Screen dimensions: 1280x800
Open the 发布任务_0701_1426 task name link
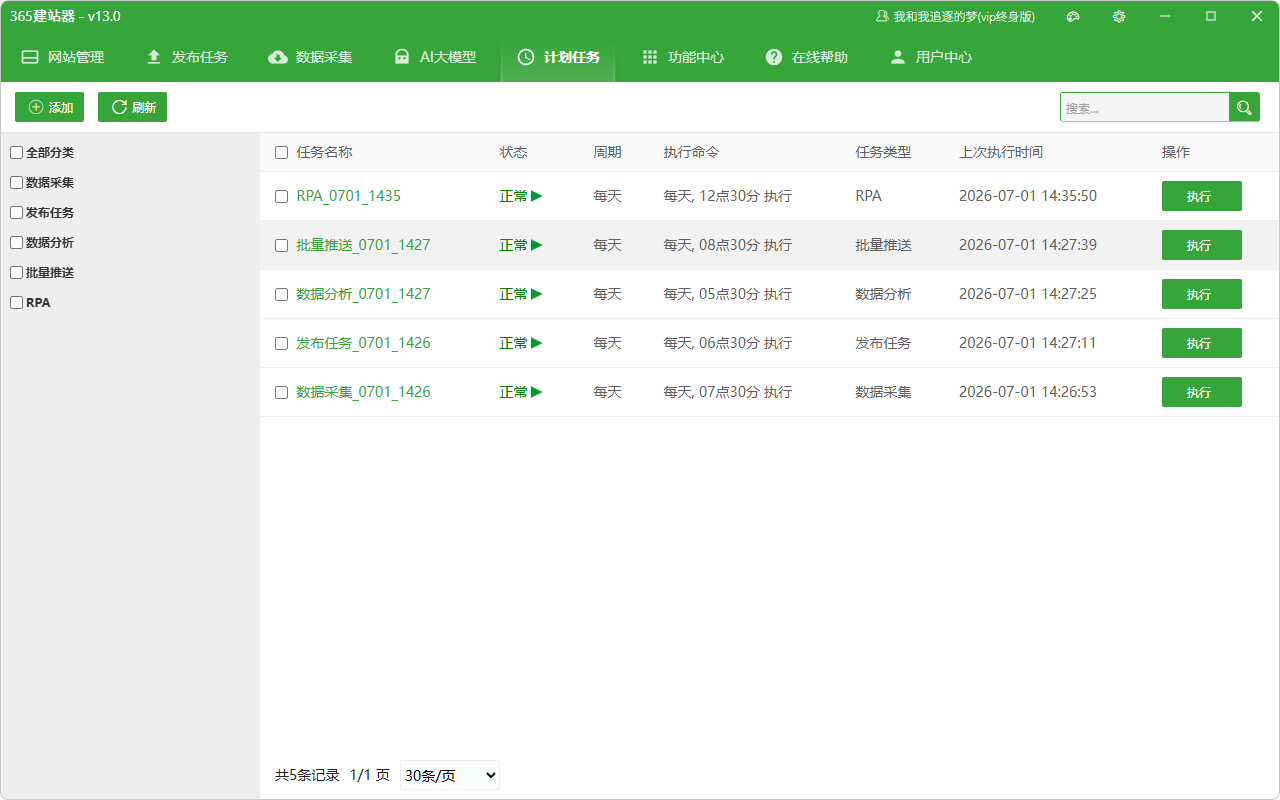(363, 343)
